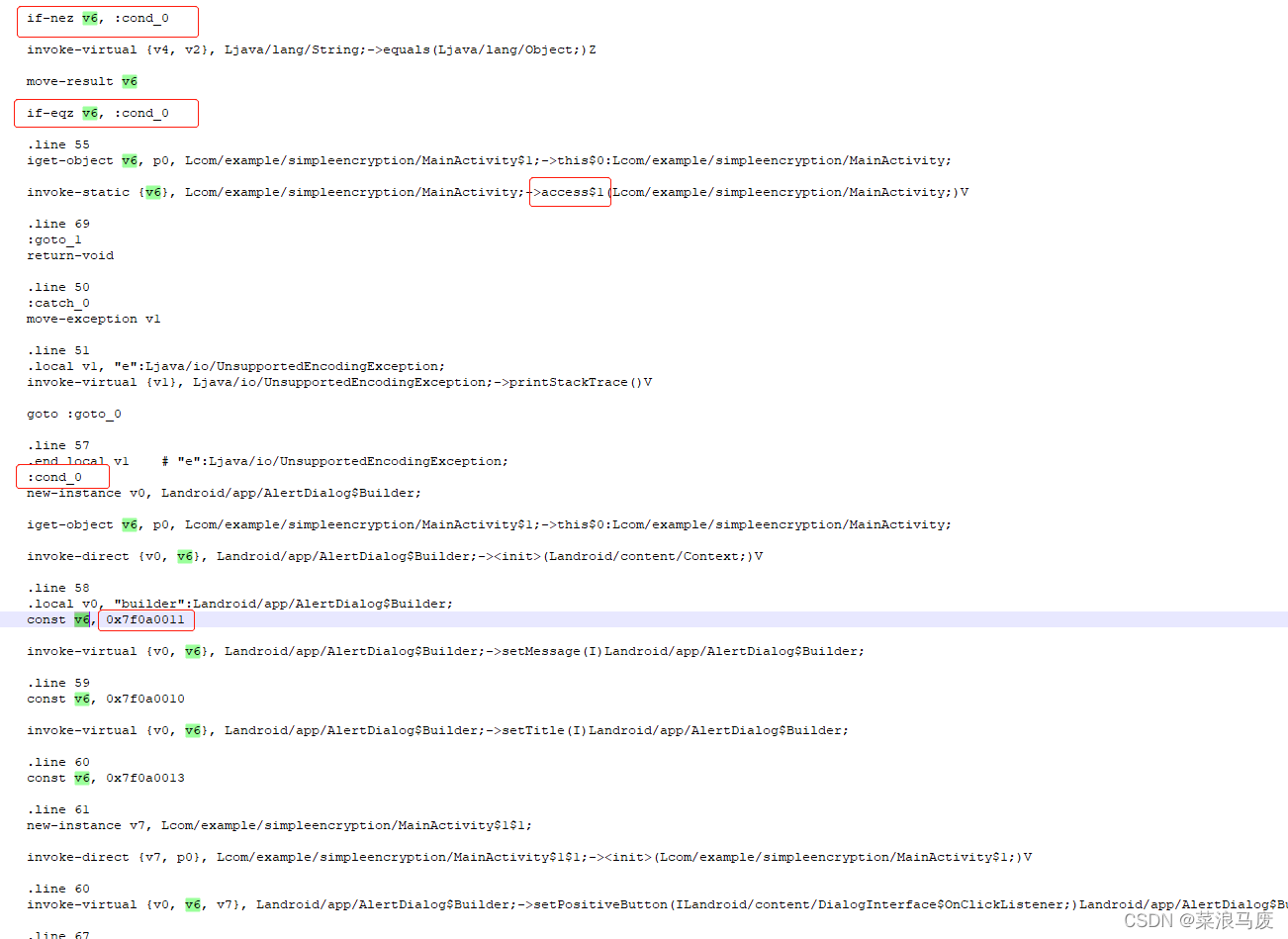Screen dimensions: 1288x939
Task: Click the printStackTrace invoke-virtual line
Action: (x=339, y=382)
